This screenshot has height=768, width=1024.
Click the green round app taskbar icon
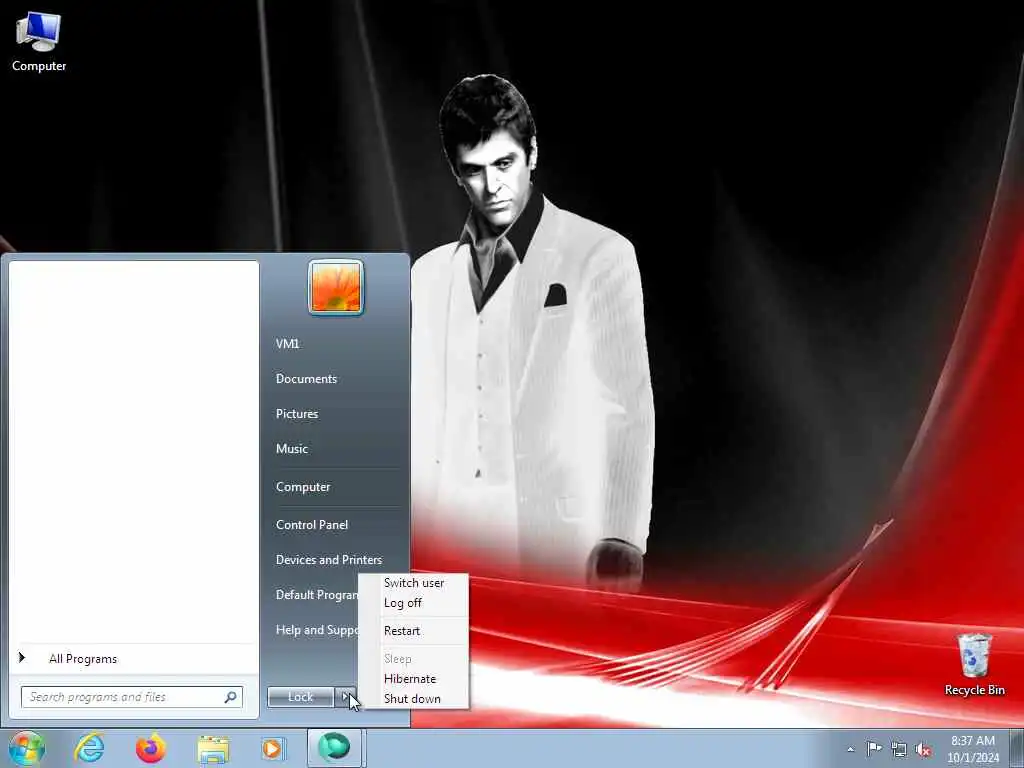[x=334, y=747]
